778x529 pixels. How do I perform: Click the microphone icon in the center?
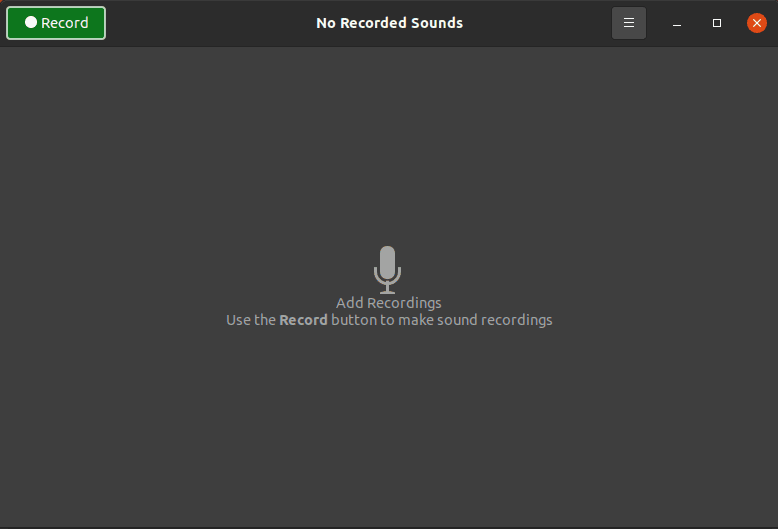coord(388,269)
